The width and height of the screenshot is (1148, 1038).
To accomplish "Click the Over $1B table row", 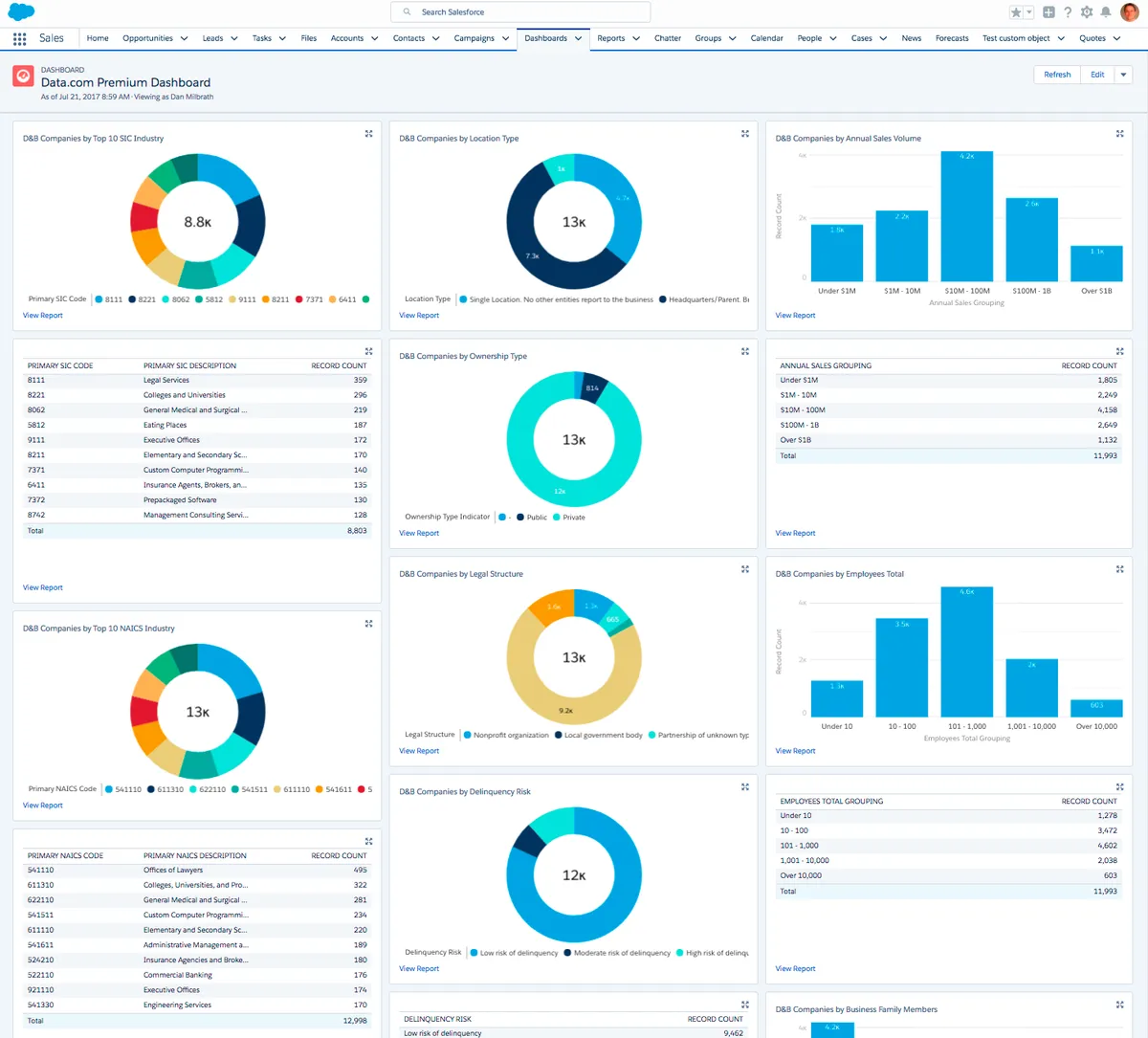I will coord(948,440).
